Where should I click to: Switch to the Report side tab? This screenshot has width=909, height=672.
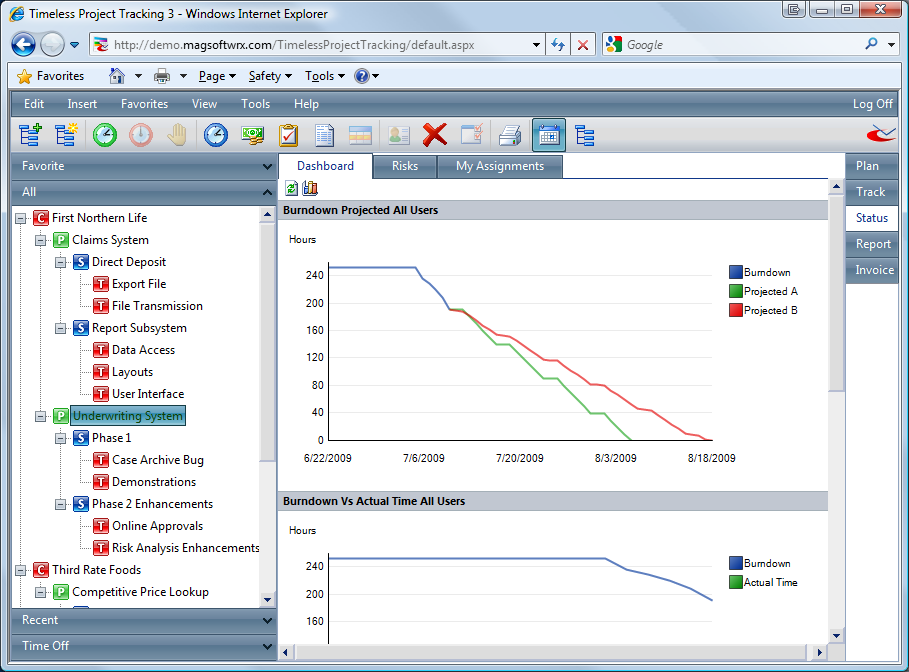(x=871, y=244)
